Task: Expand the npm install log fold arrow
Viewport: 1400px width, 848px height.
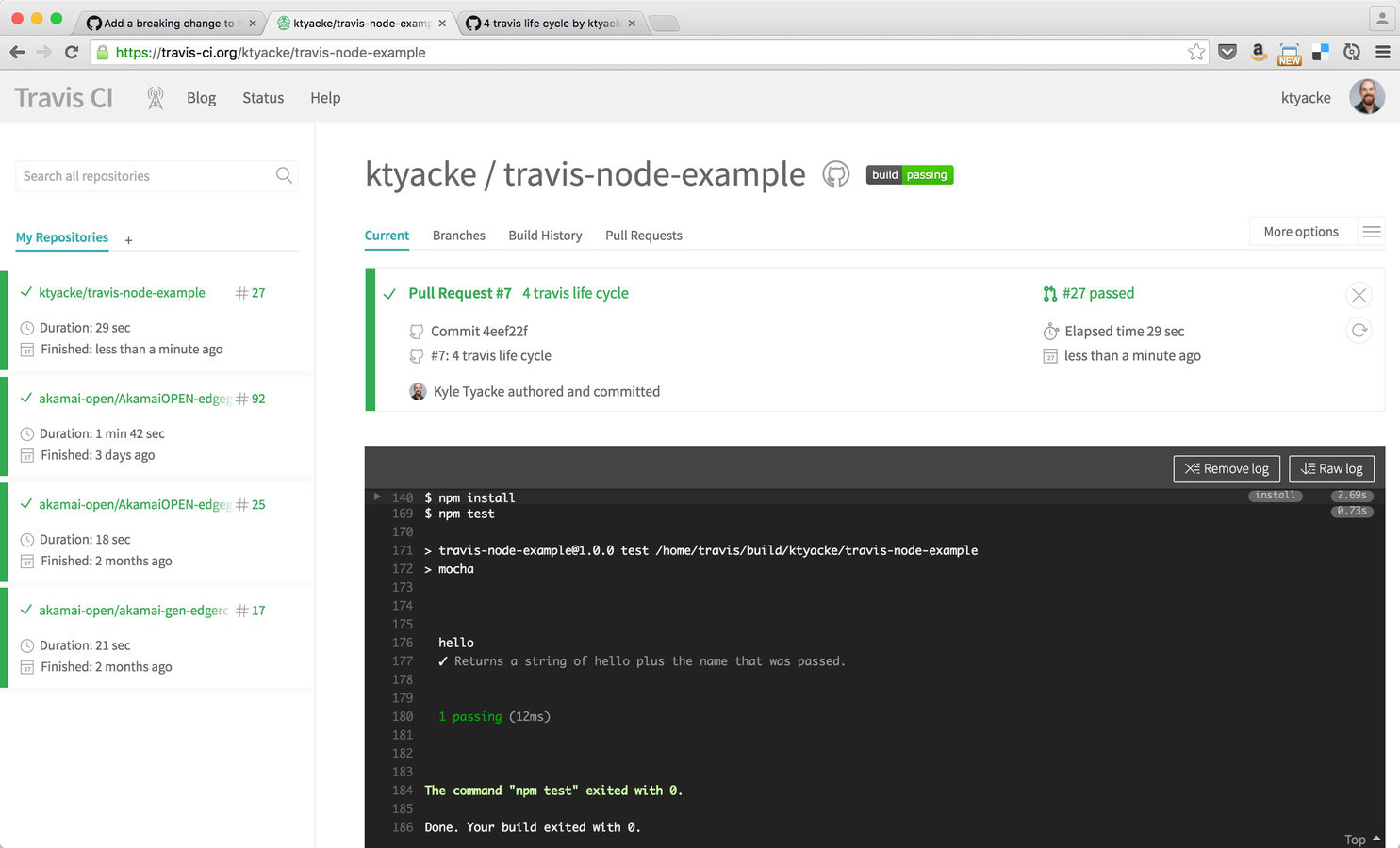Action: pyautogui.click(x=377, y=497)
